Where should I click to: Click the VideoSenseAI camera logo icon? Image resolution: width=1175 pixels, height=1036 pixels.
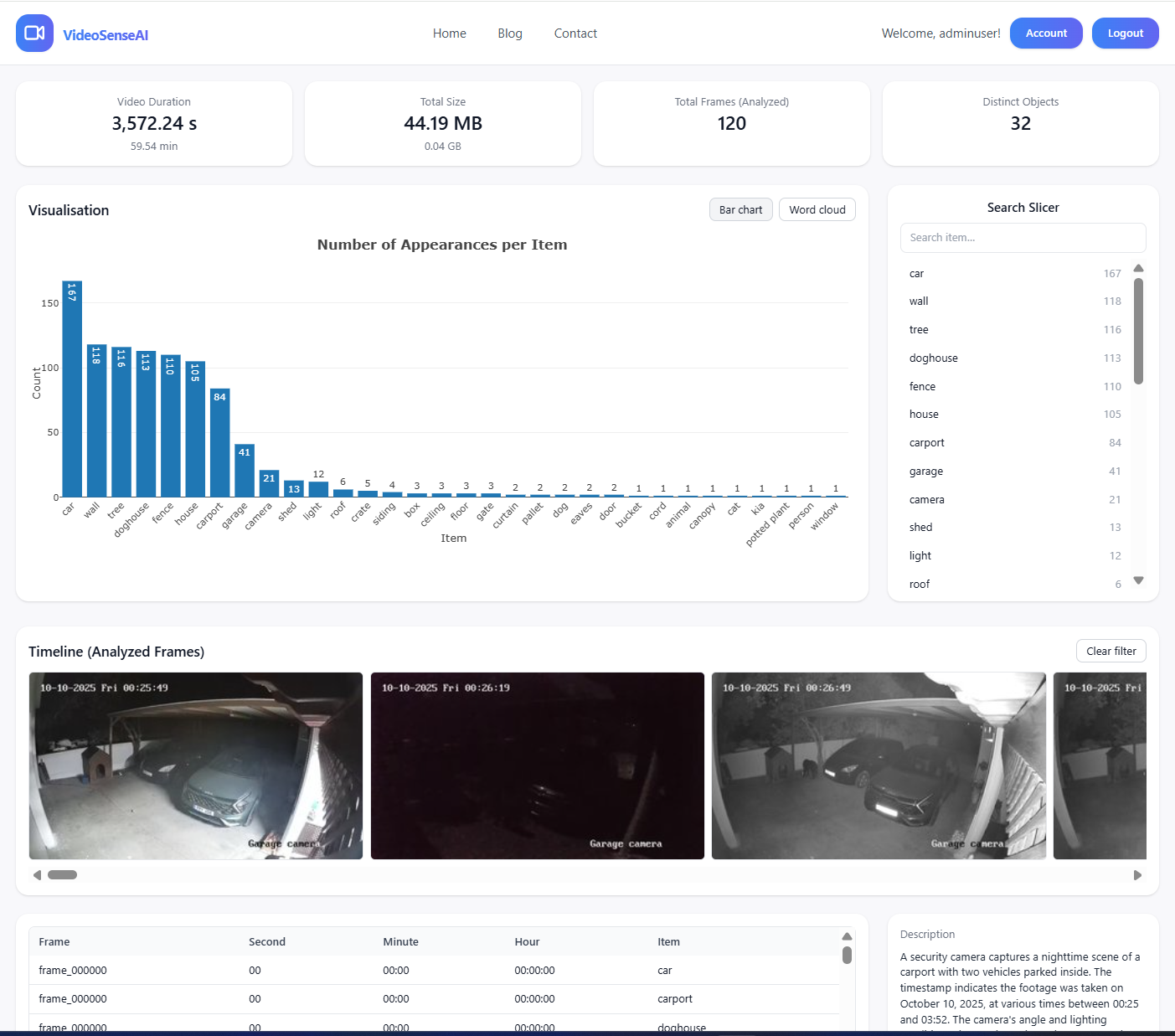(34, 34)
